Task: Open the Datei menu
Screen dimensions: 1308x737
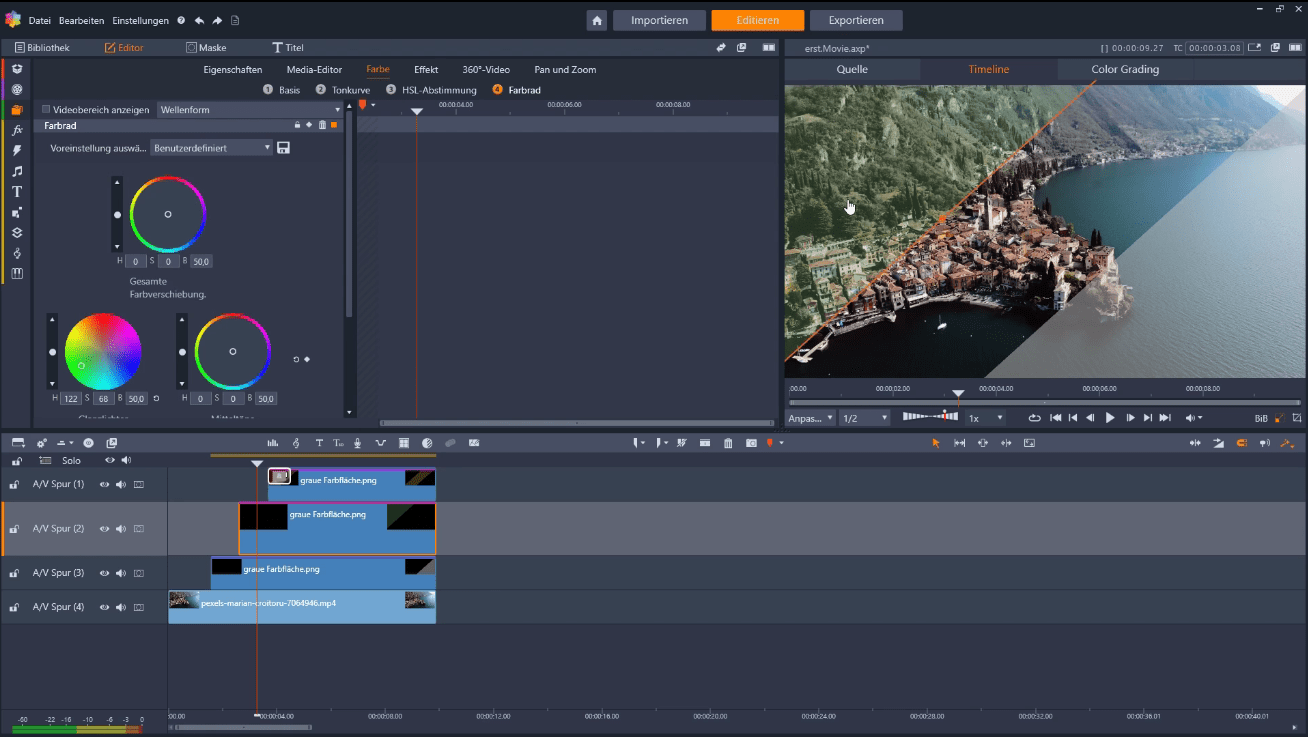Action: click(x=39, y=21)
